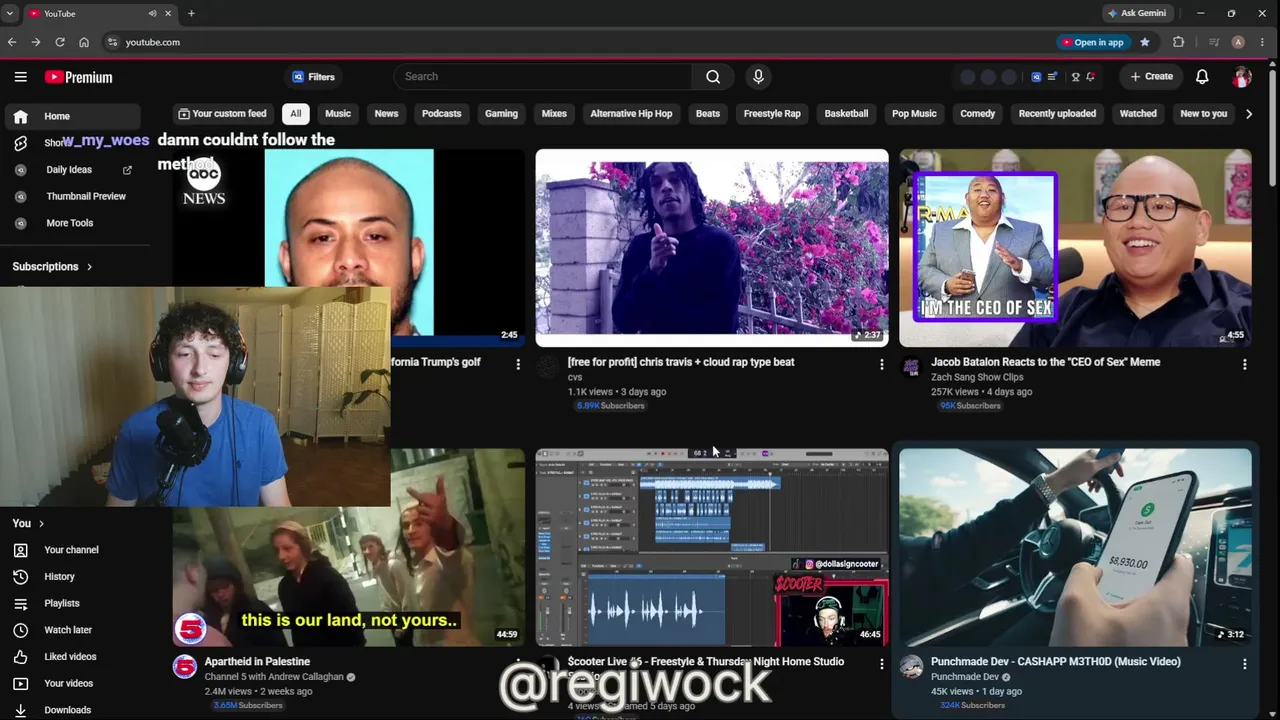Image resolution: width=1280 pixels, height=720 pixels.
Task: Open the Chrome three-dot menu
Action: coord(1262,42)
